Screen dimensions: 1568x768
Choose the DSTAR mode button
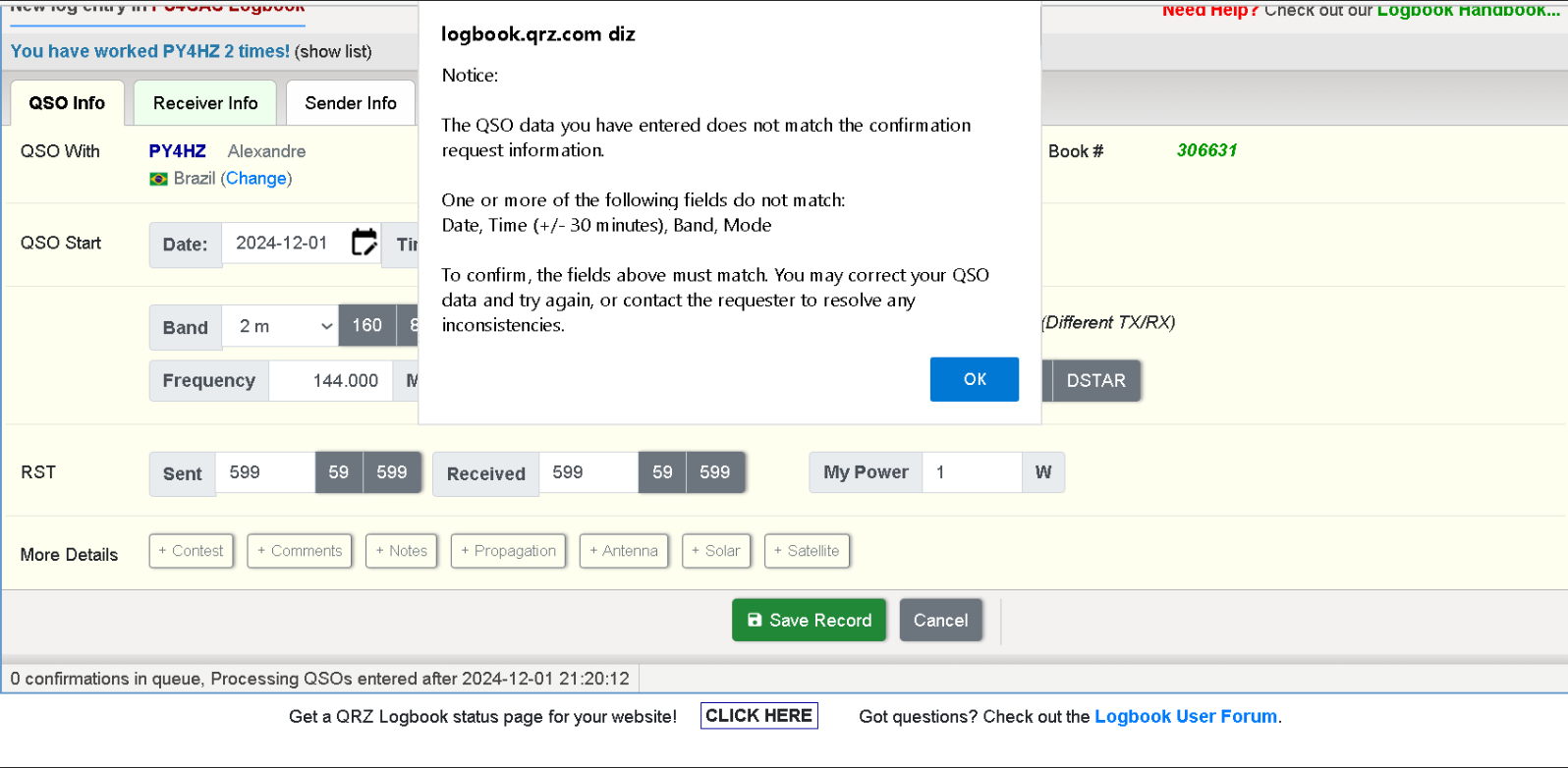[1096, 381]
